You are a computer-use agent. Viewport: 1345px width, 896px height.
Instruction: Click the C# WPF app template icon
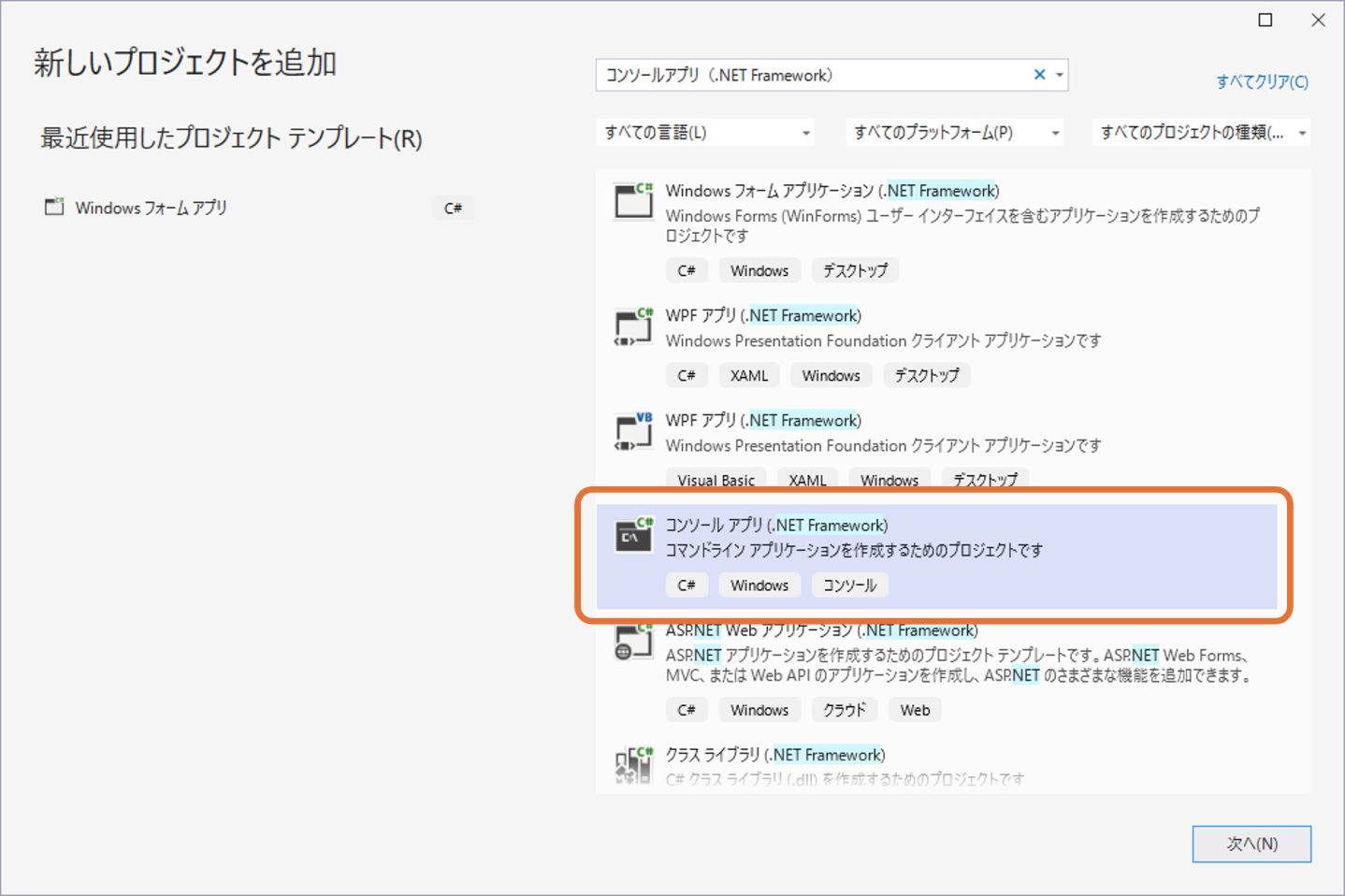click(x=633, y=325)
